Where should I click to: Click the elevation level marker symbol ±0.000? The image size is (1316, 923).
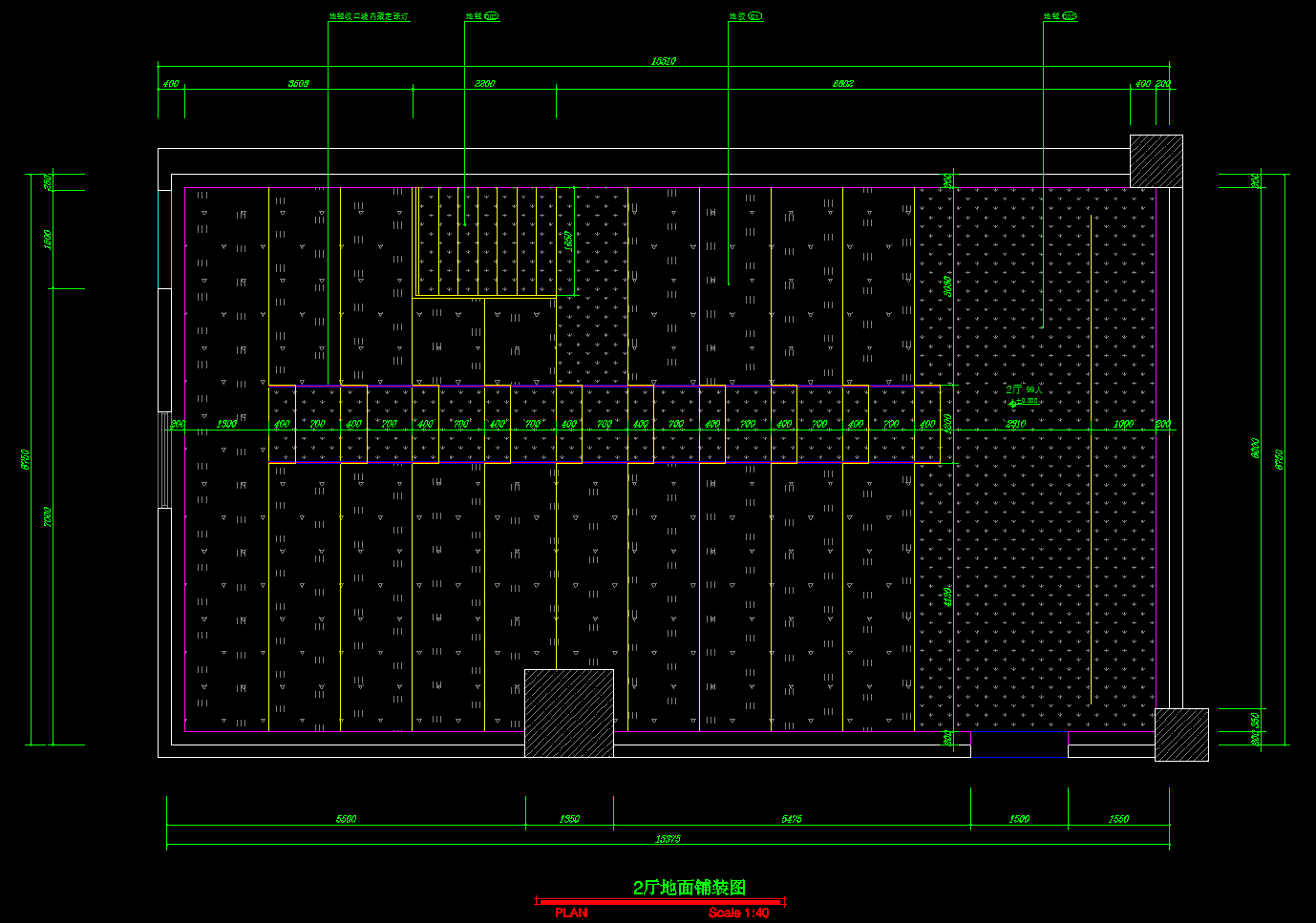pyautogui.click(x=1013, y=403)
